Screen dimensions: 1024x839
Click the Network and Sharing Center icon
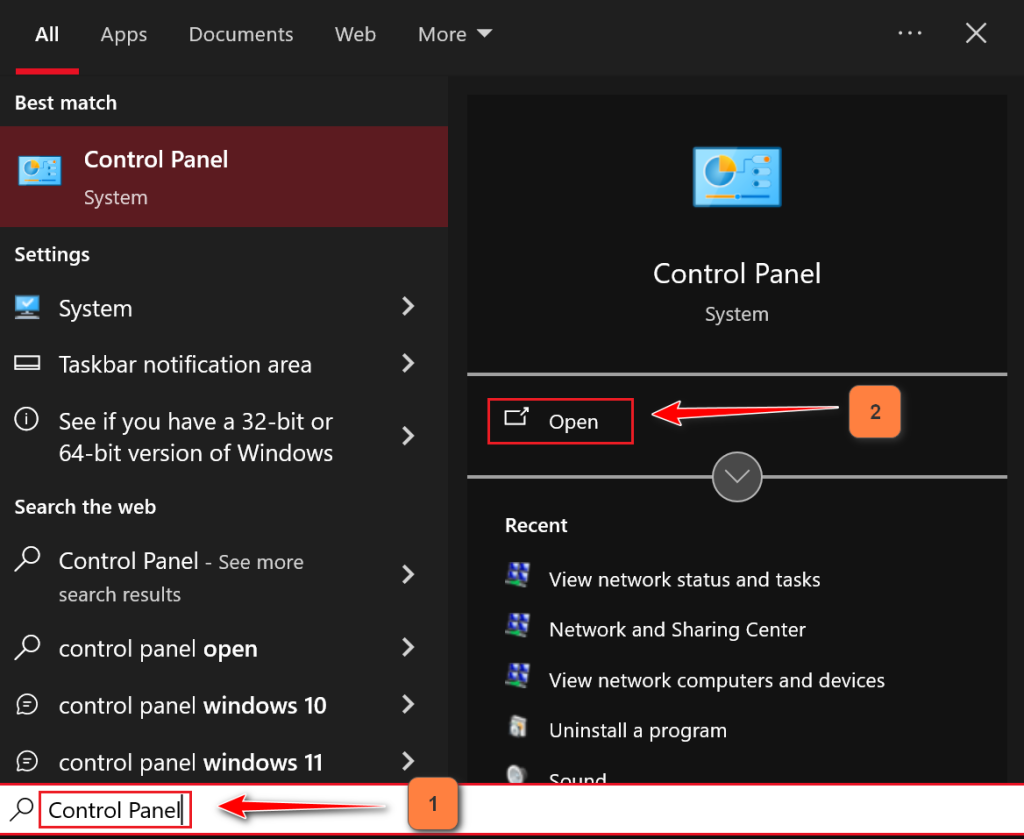(x=517, y=626)
